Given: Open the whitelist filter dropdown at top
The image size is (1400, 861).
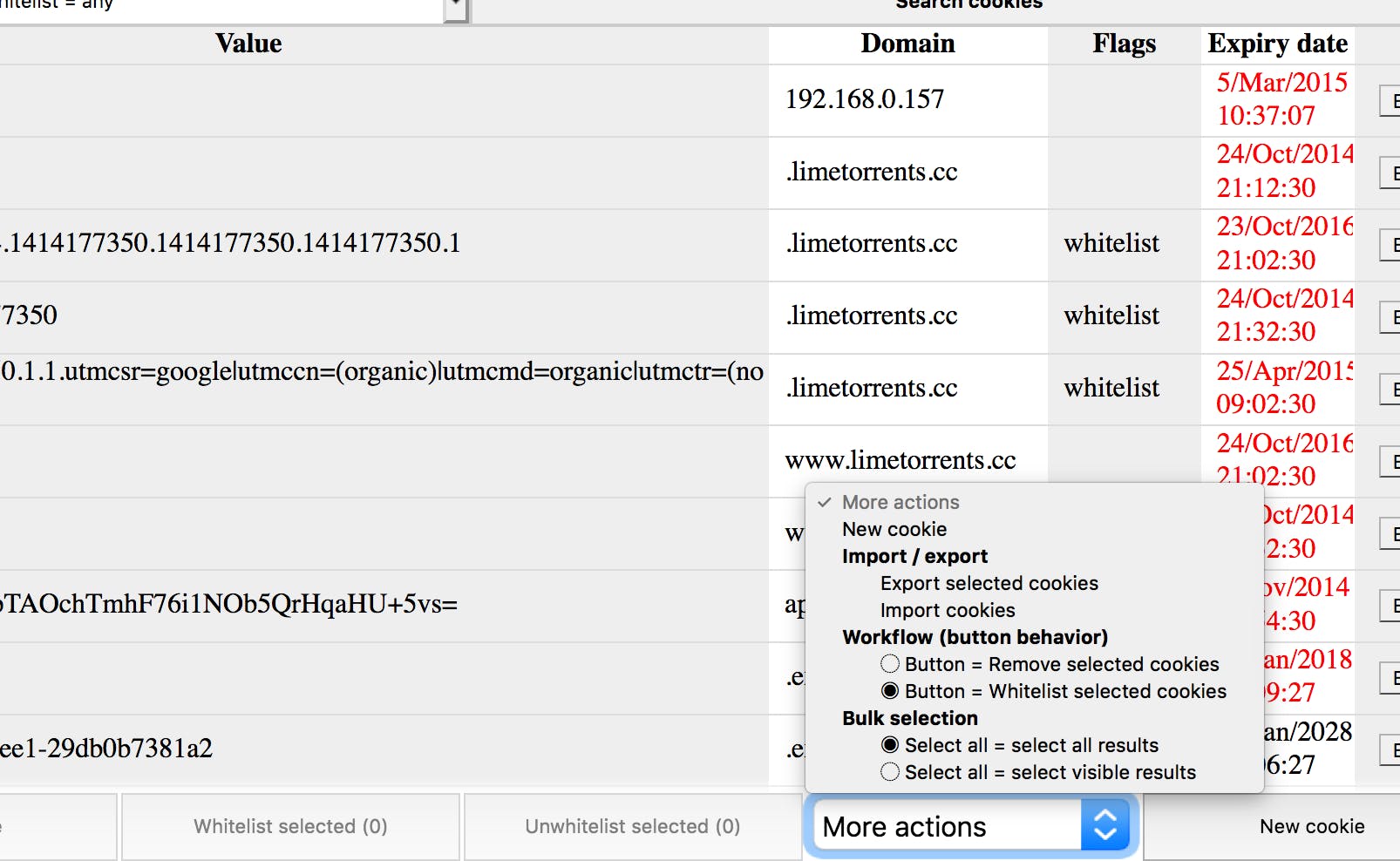Looking at the screenshot, I should (455, 7).
